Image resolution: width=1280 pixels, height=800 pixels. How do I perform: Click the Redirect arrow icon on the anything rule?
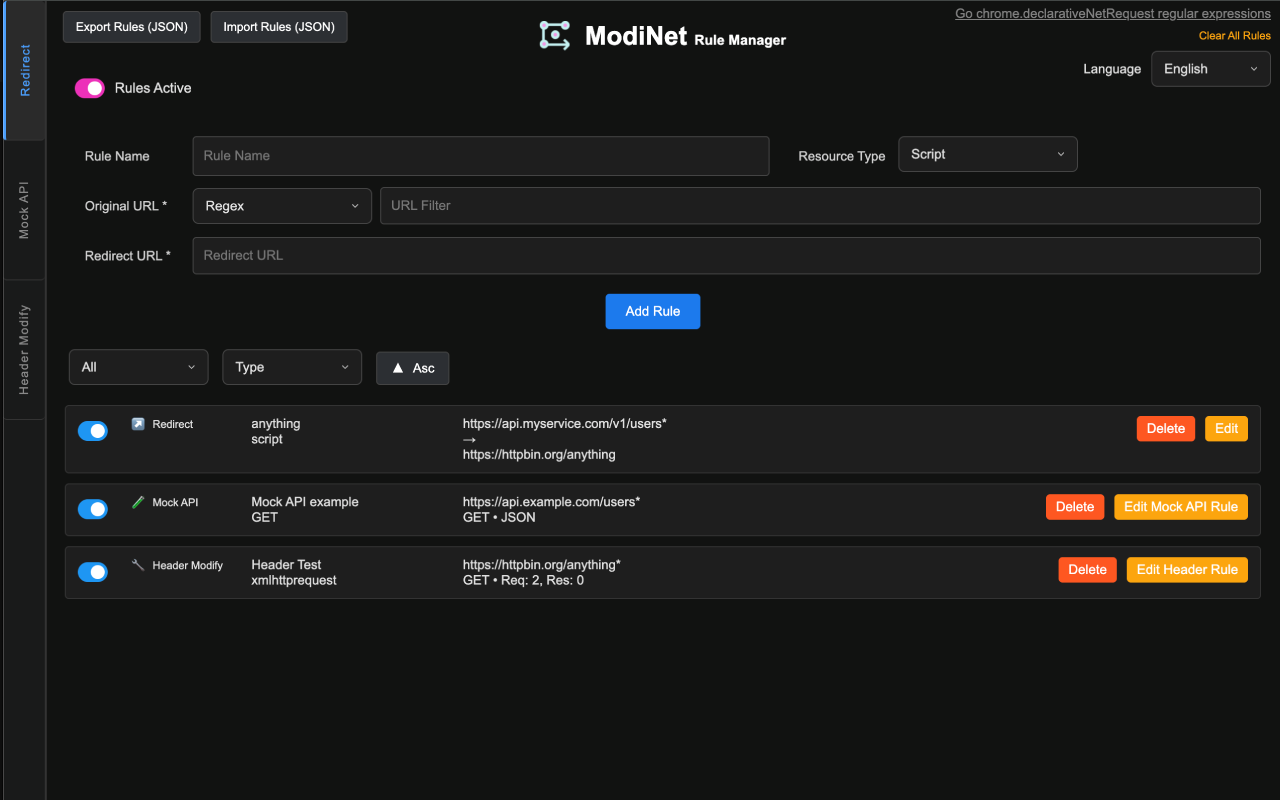[x=138, y=423]
